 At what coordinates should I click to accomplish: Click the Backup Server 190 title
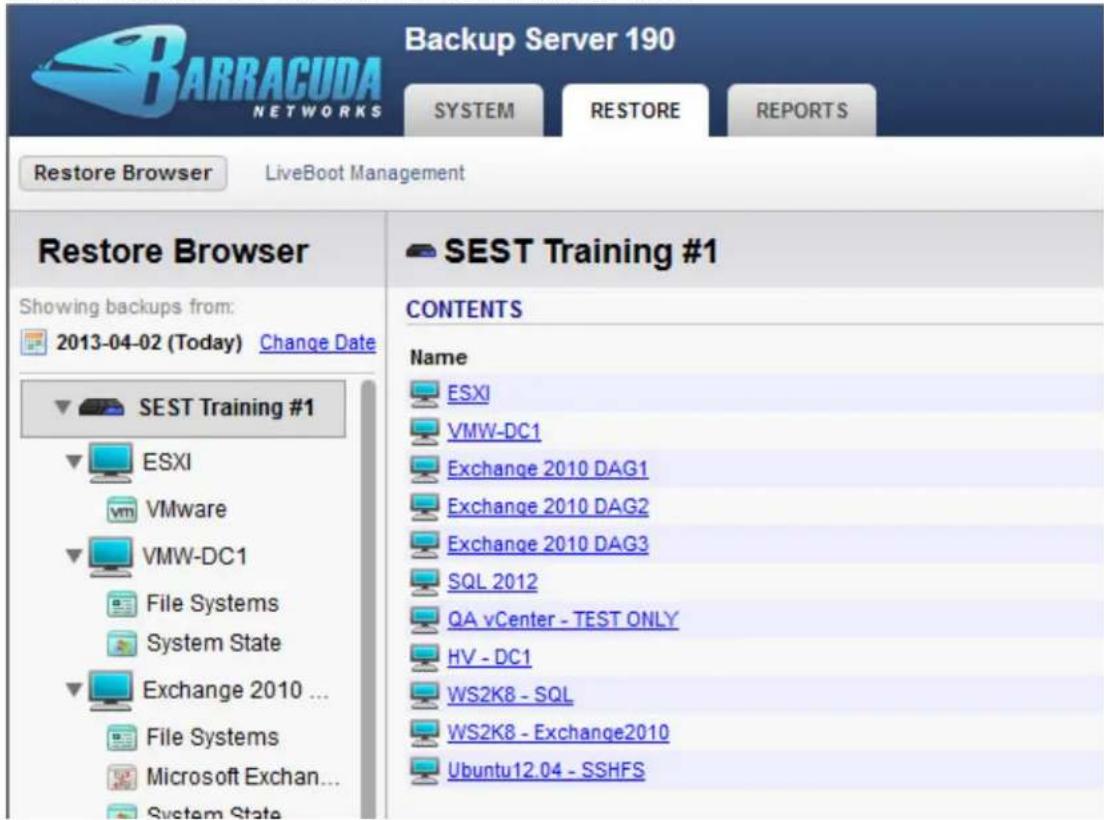[x=540, y=39]
